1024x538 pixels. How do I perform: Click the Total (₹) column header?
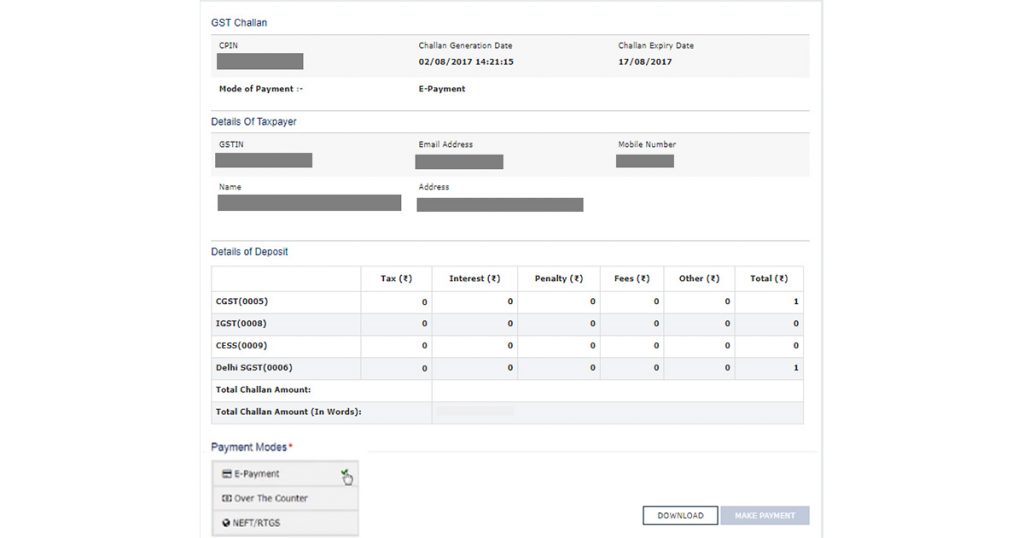(x=768, y=278)
